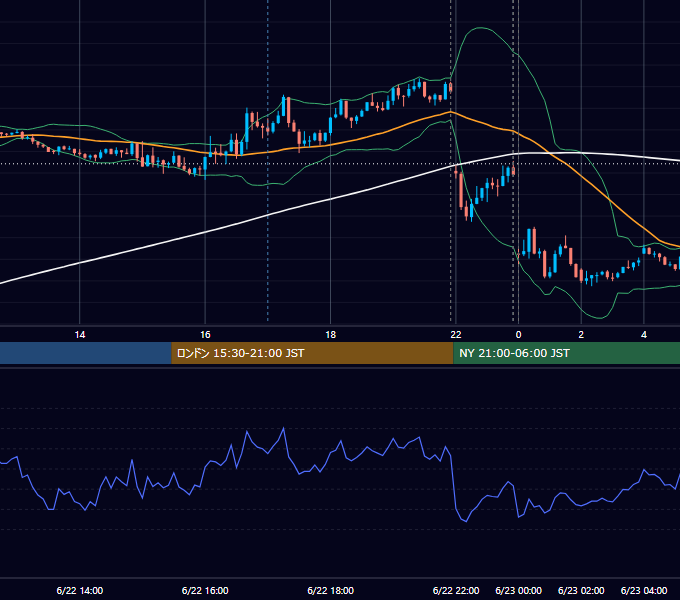
Task: Click the 6/22 18:00 date label
Action: point(330,590)
